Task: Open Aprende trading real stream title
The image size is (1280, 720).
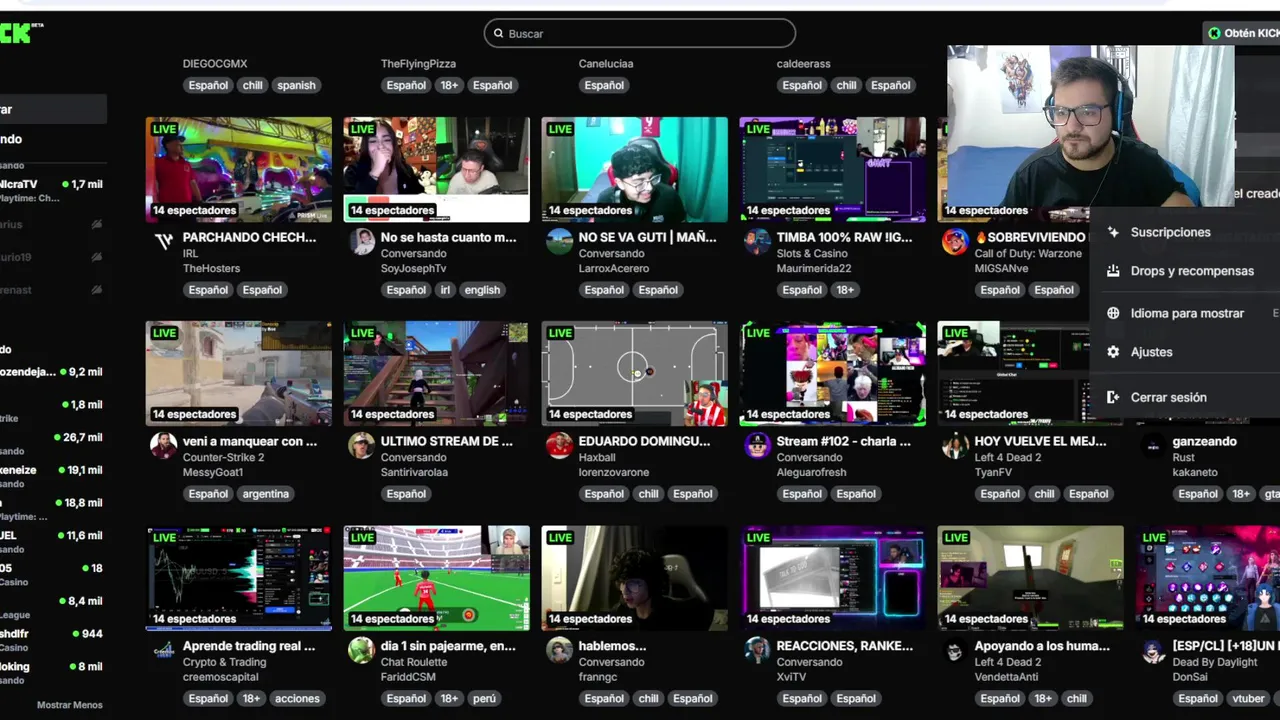Action: (x=249, y=646)
